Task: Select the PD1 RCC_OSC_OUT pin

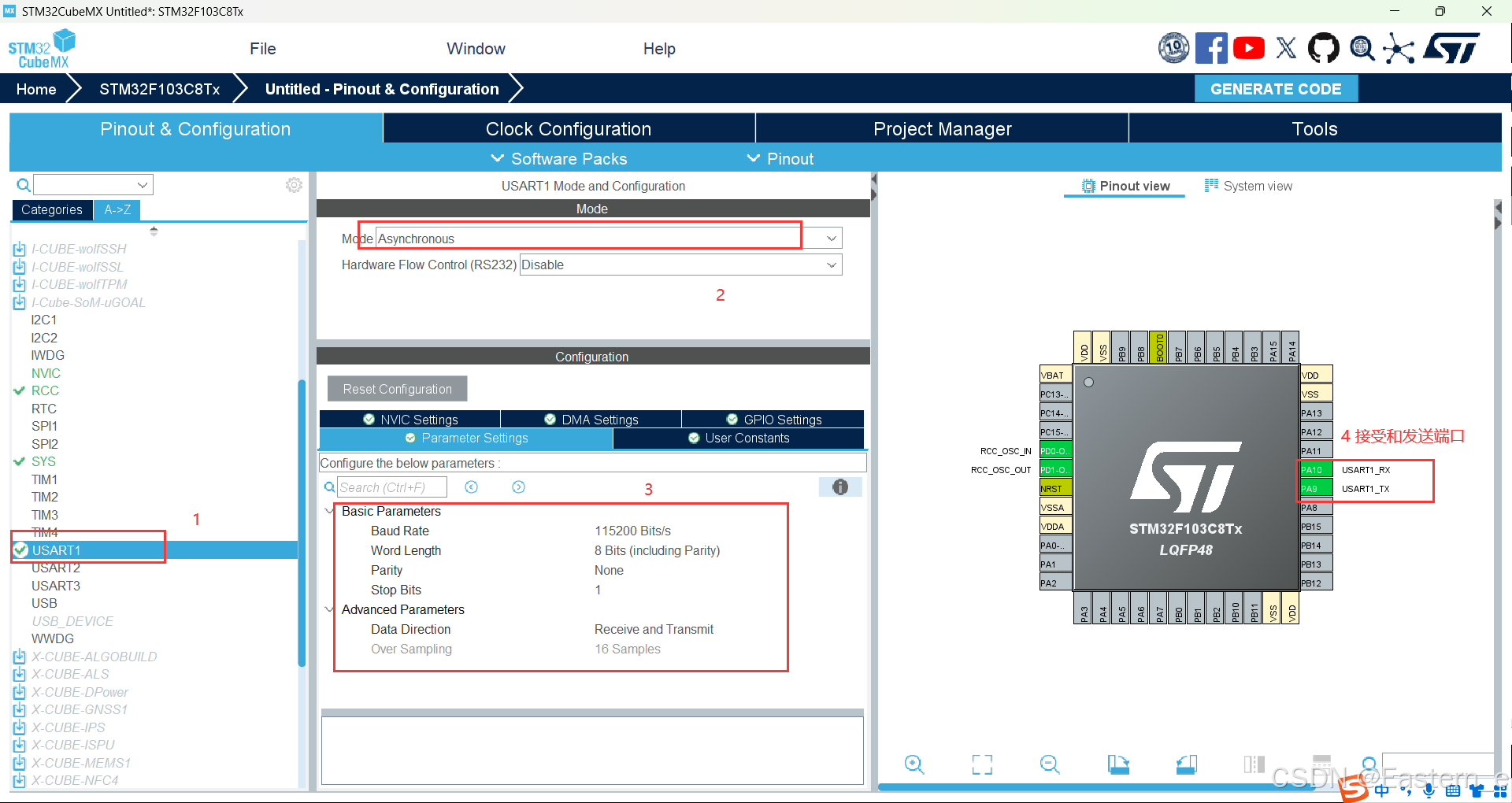Action: coord(1055,470)
